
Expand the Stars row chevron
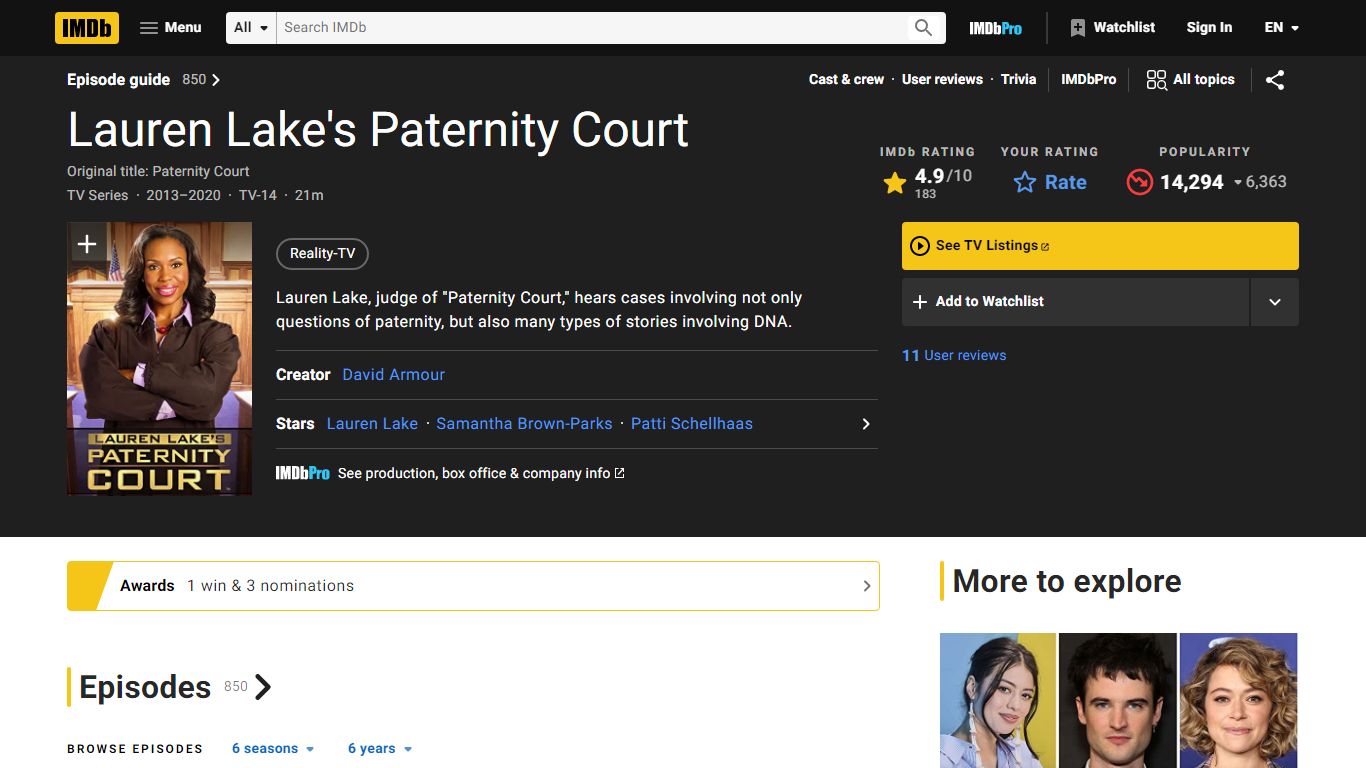(x=866, y=424)
